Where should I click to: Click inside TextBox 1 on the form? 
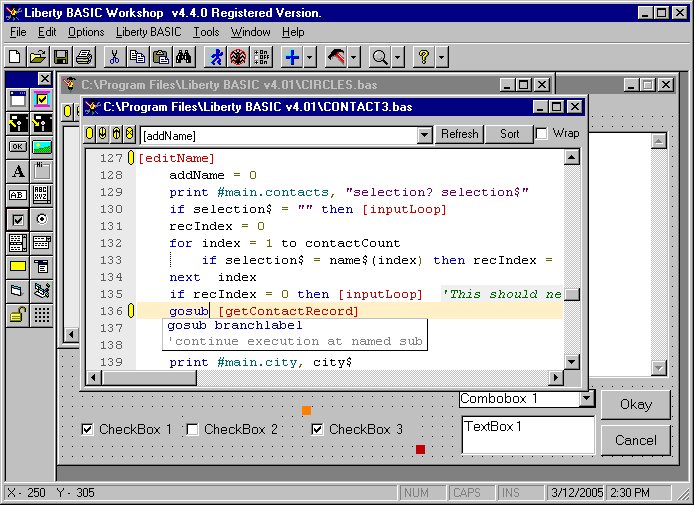[x=528, y=435]
